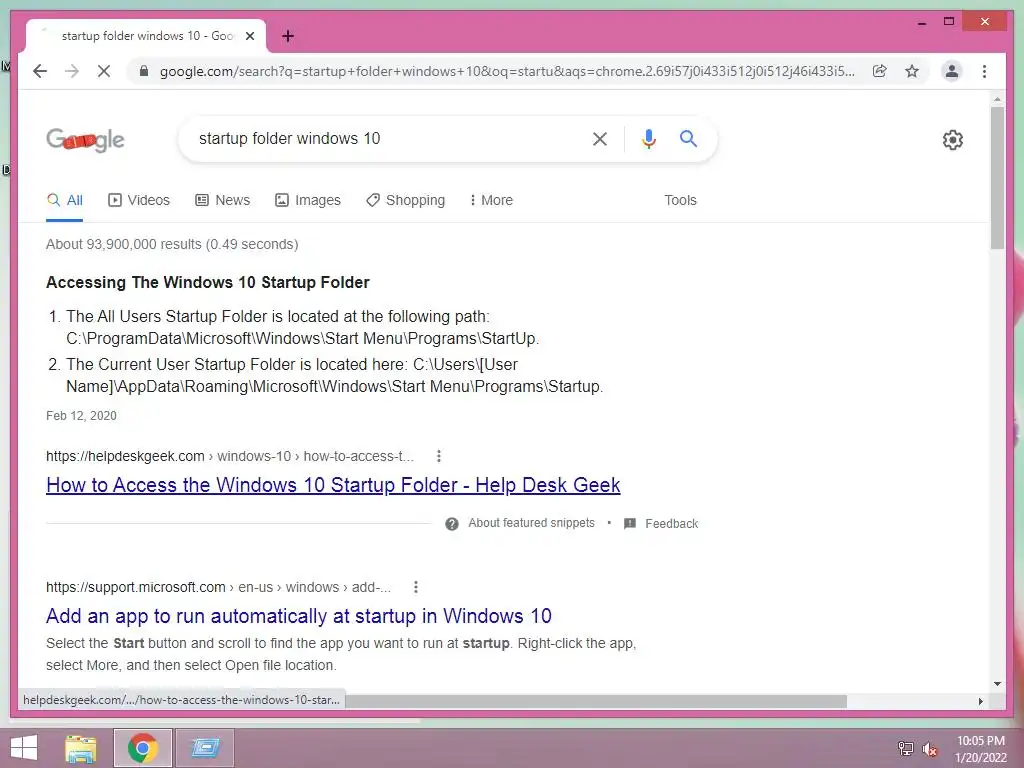
Task: Open the Windows Start button
Action: tap(24, 748)
